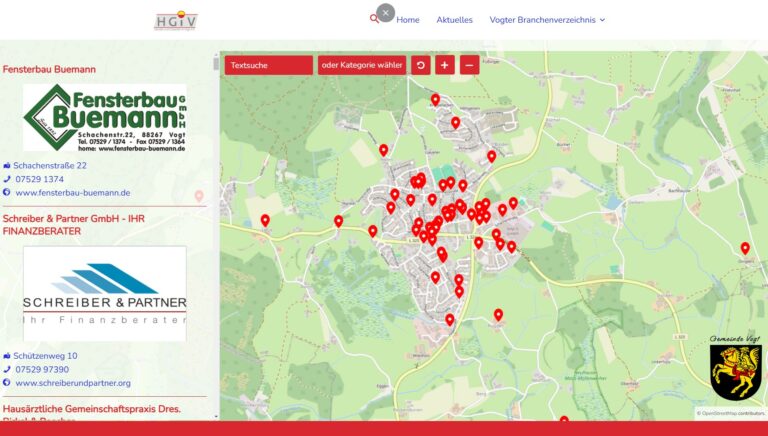This screenshot has width=768, height=436.
Task: Zoom out the map with minus button
Action: pos(469,65)
